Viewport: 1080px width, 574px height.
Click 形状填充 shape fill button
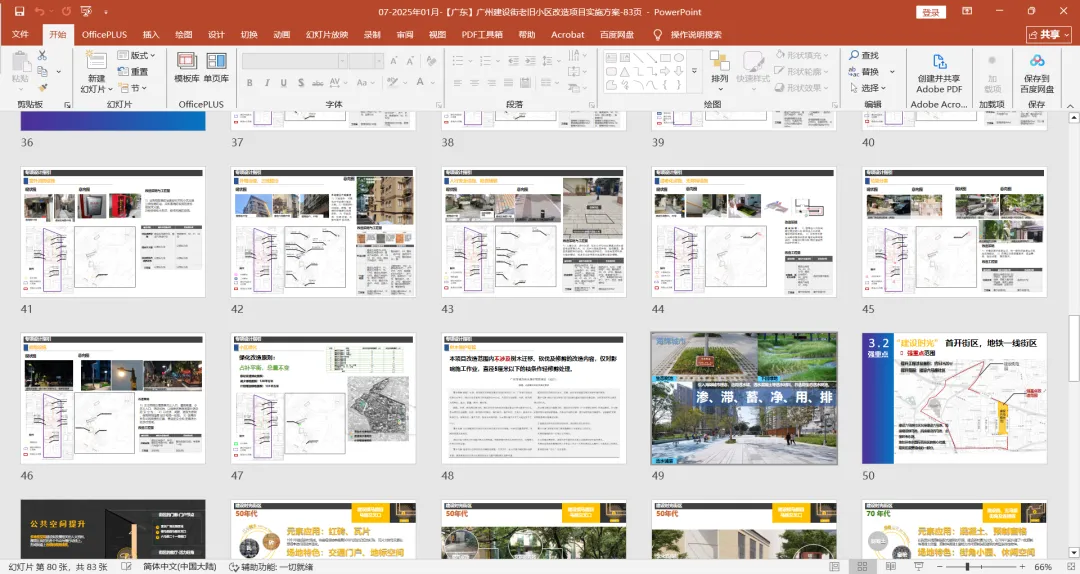802,55
